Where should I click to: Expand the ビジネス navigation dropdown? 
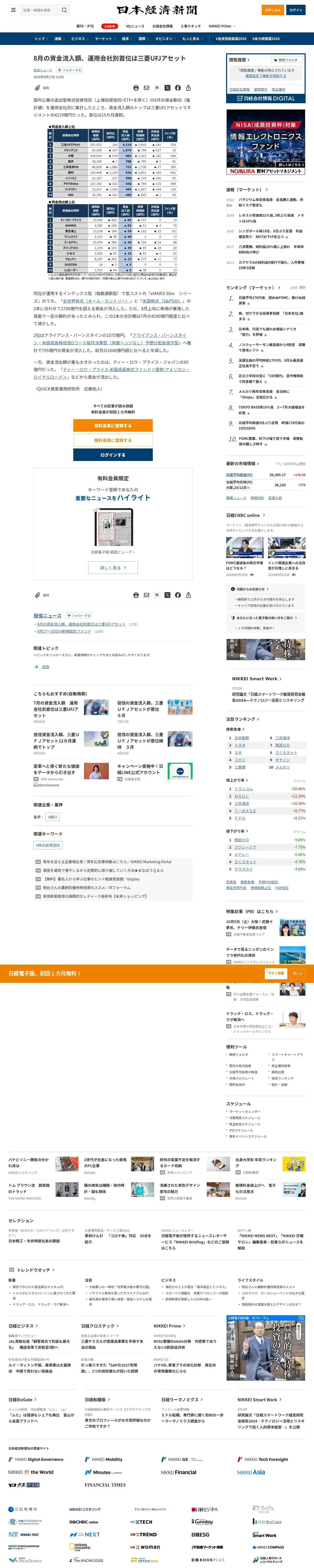[x=79, y=38]
